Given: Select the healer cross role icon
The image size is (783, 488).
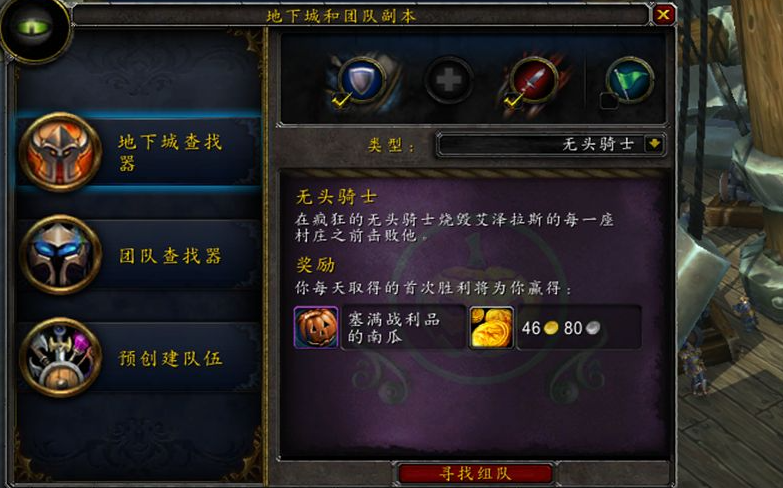Looking at the screenshot, I should coord(448,80).
